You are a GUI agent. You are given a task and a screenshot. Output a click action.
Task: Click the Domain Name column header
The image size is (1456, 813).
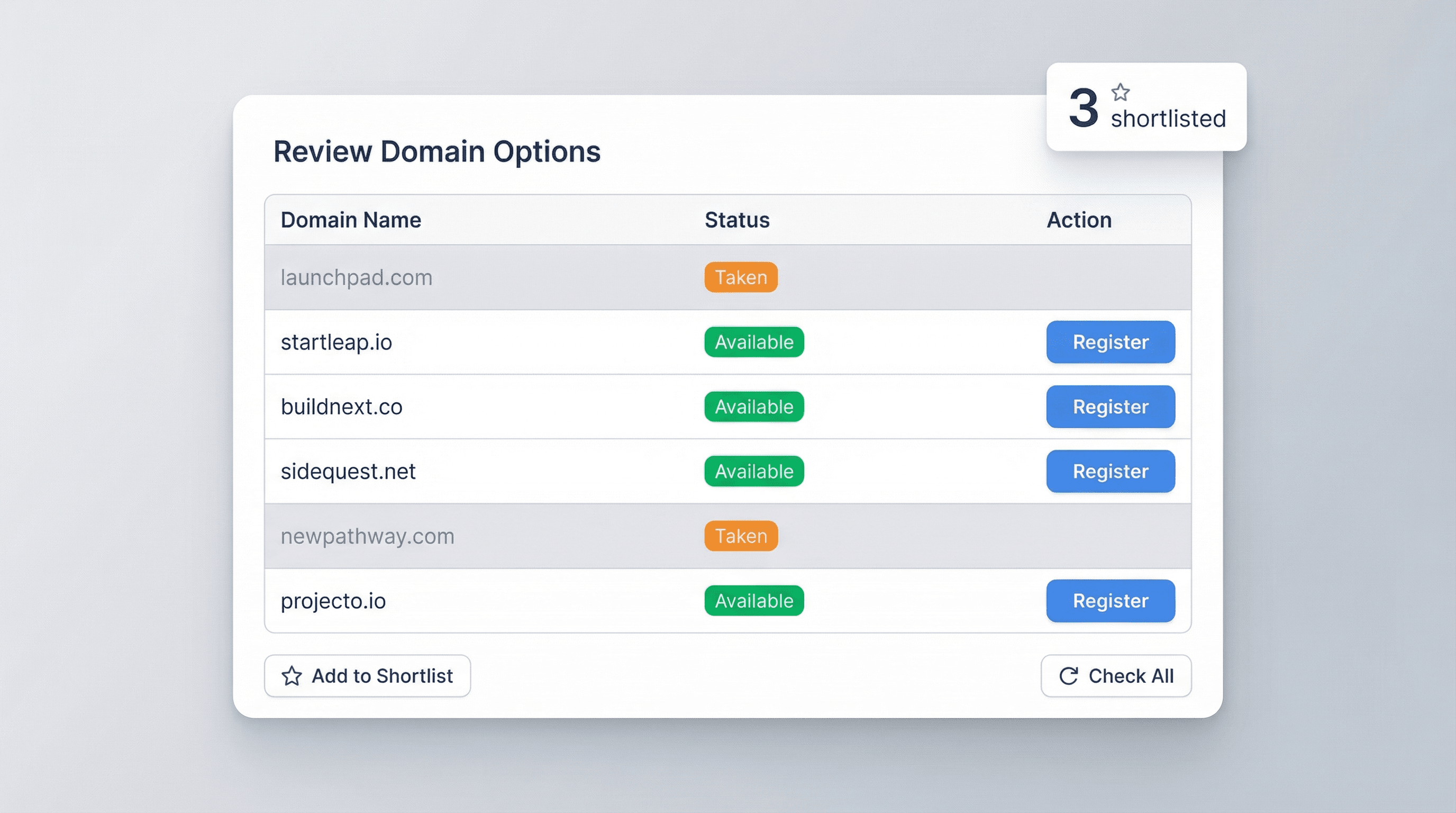click(350, 220)
